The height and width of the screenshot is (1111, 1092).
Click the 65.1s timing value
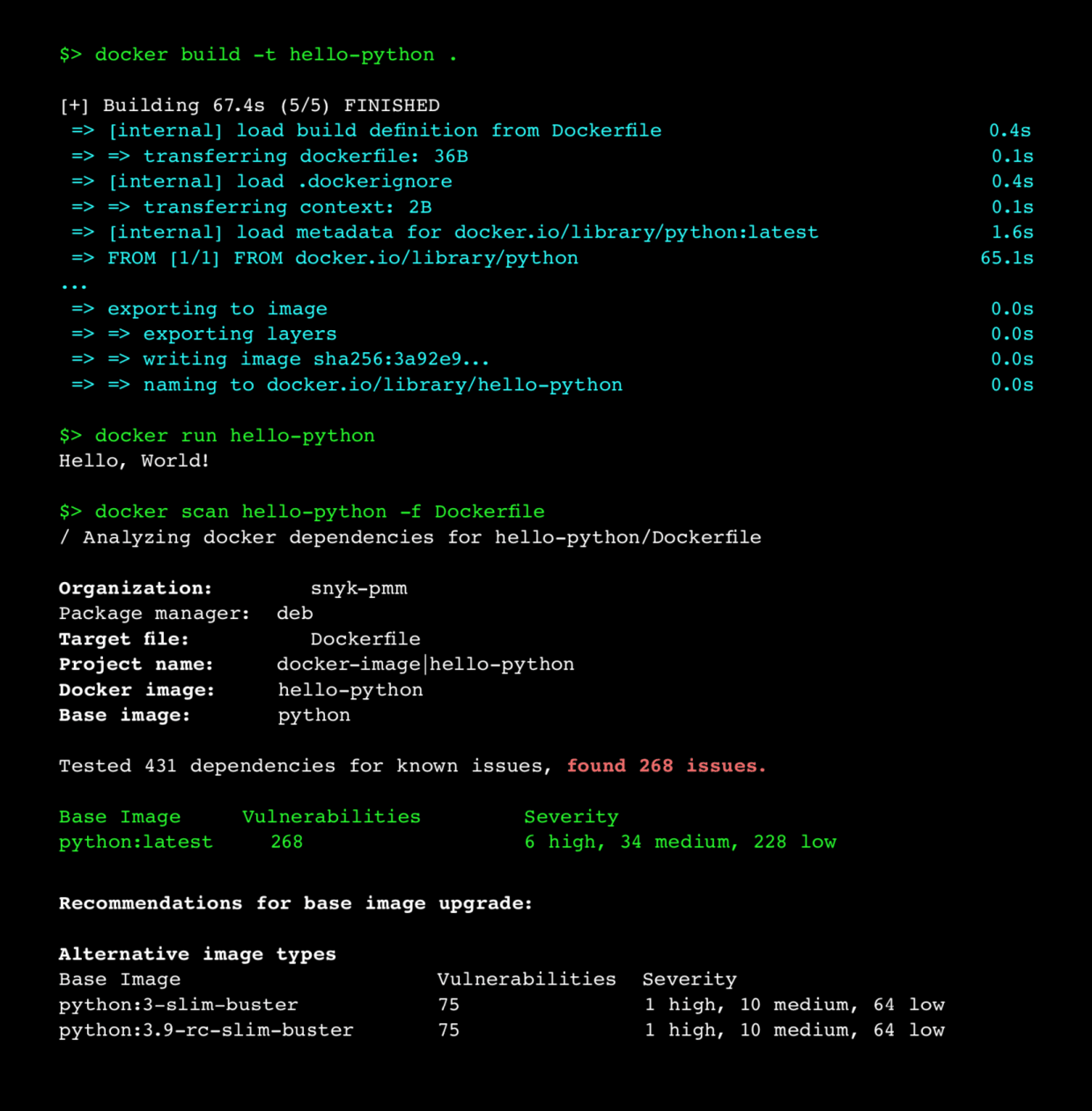click(x=1007, y=258)
